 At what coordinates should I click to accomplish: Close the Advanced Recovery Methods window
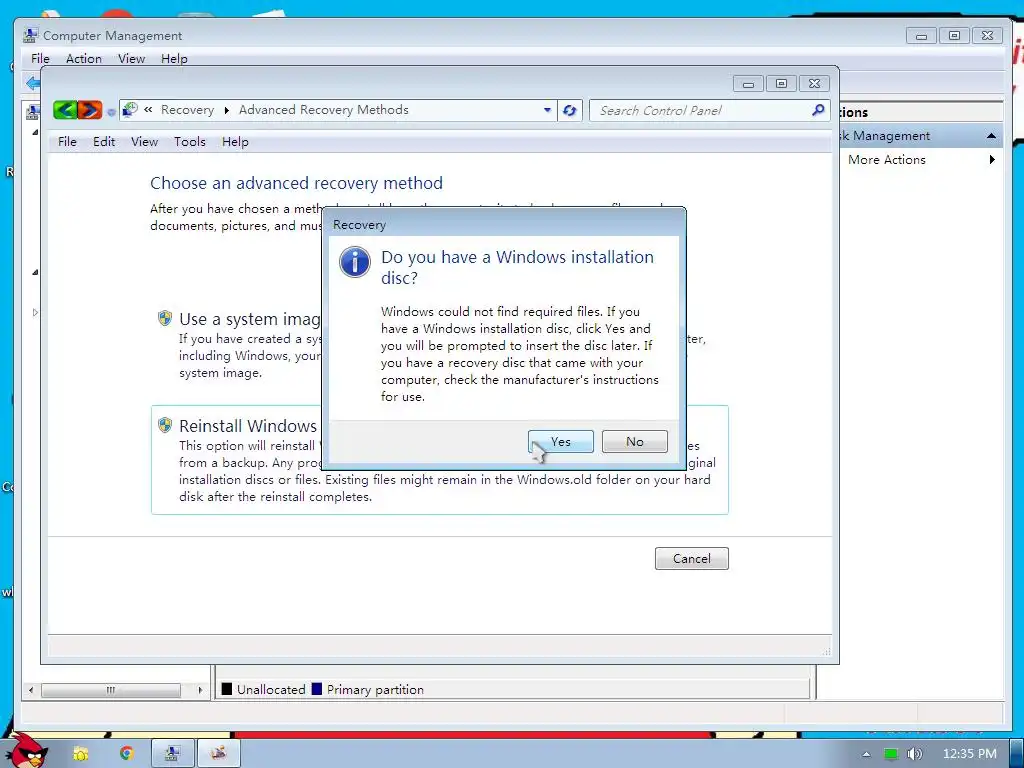(x=814, y=84)
